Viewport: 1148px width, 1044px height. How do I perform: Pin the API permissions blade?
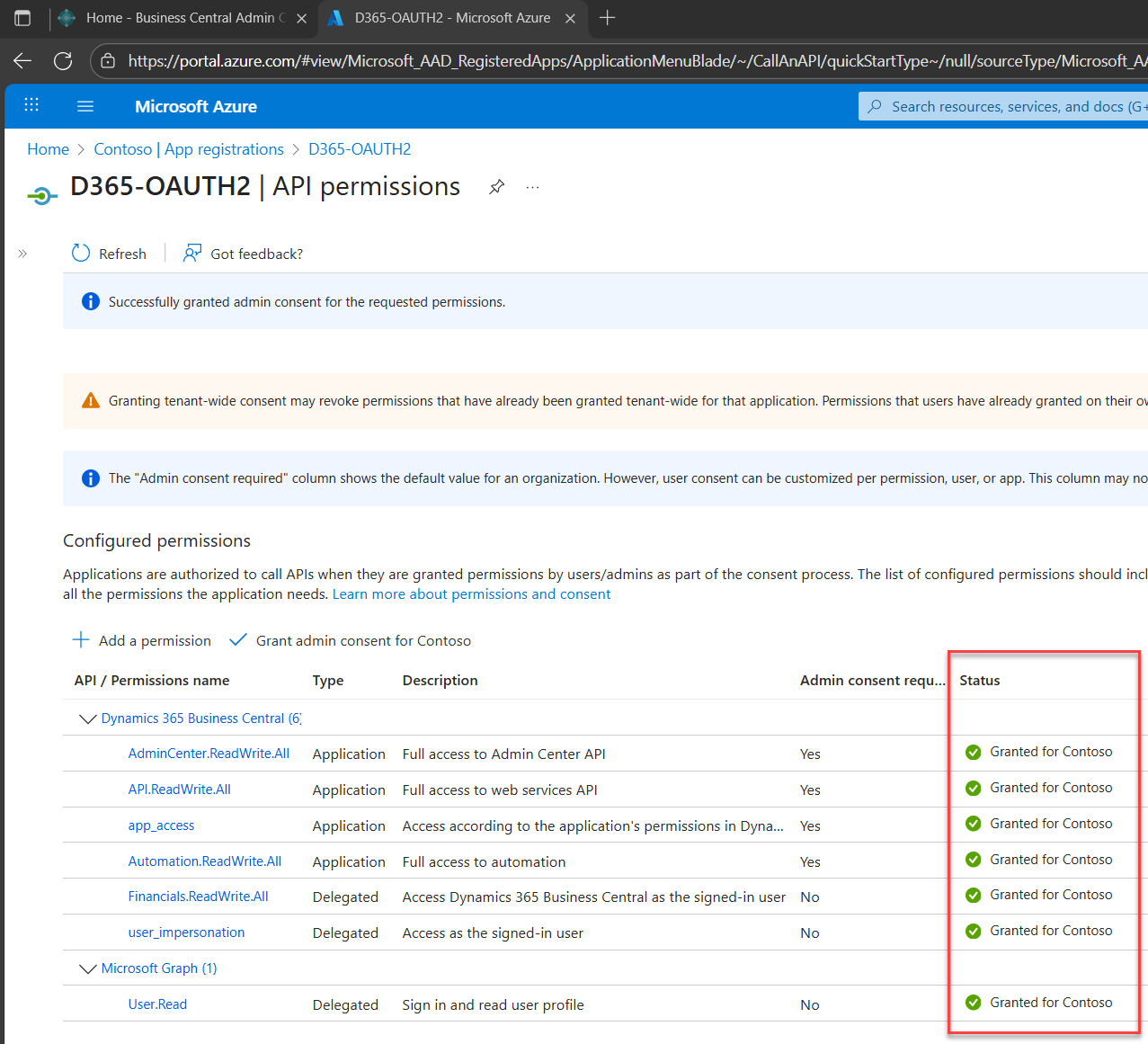click(x=496, y=187)
